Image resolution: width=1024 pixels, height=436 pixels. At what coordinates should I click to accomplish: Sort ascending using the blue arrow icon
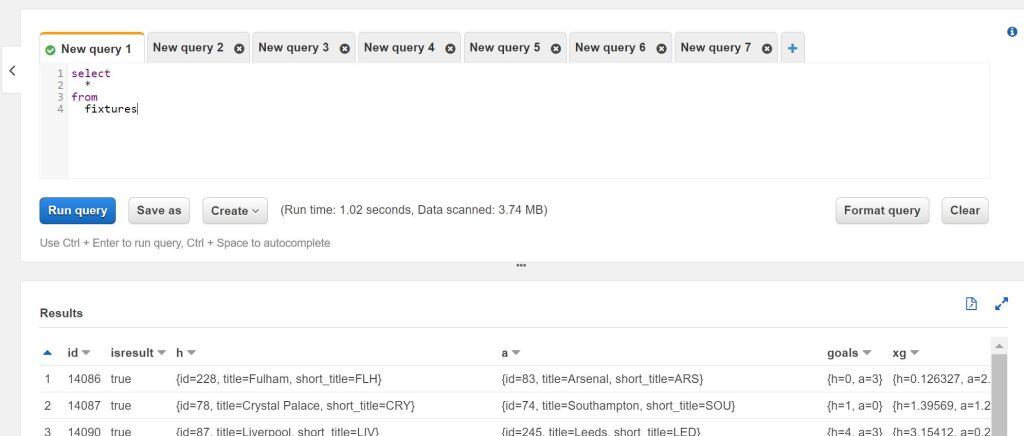point(47,353)
